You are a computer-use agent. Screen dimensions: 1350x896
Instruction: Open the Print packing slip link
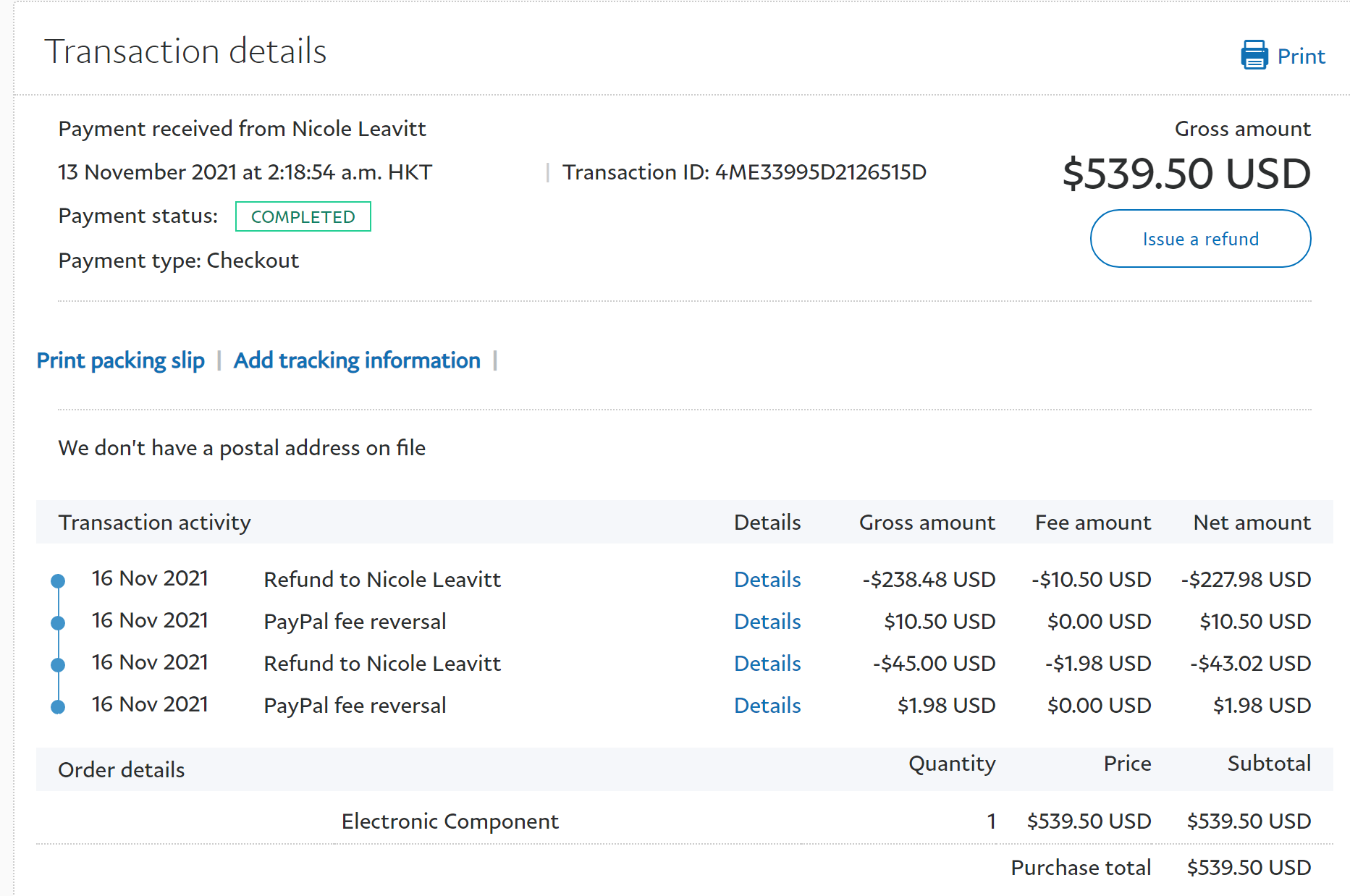(120, 360)
